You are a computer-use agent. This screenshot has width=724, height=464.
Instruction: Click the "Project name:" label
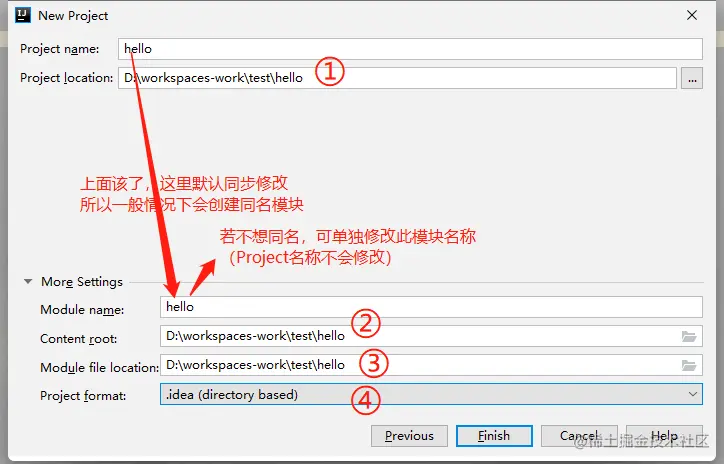click(60, 49)
